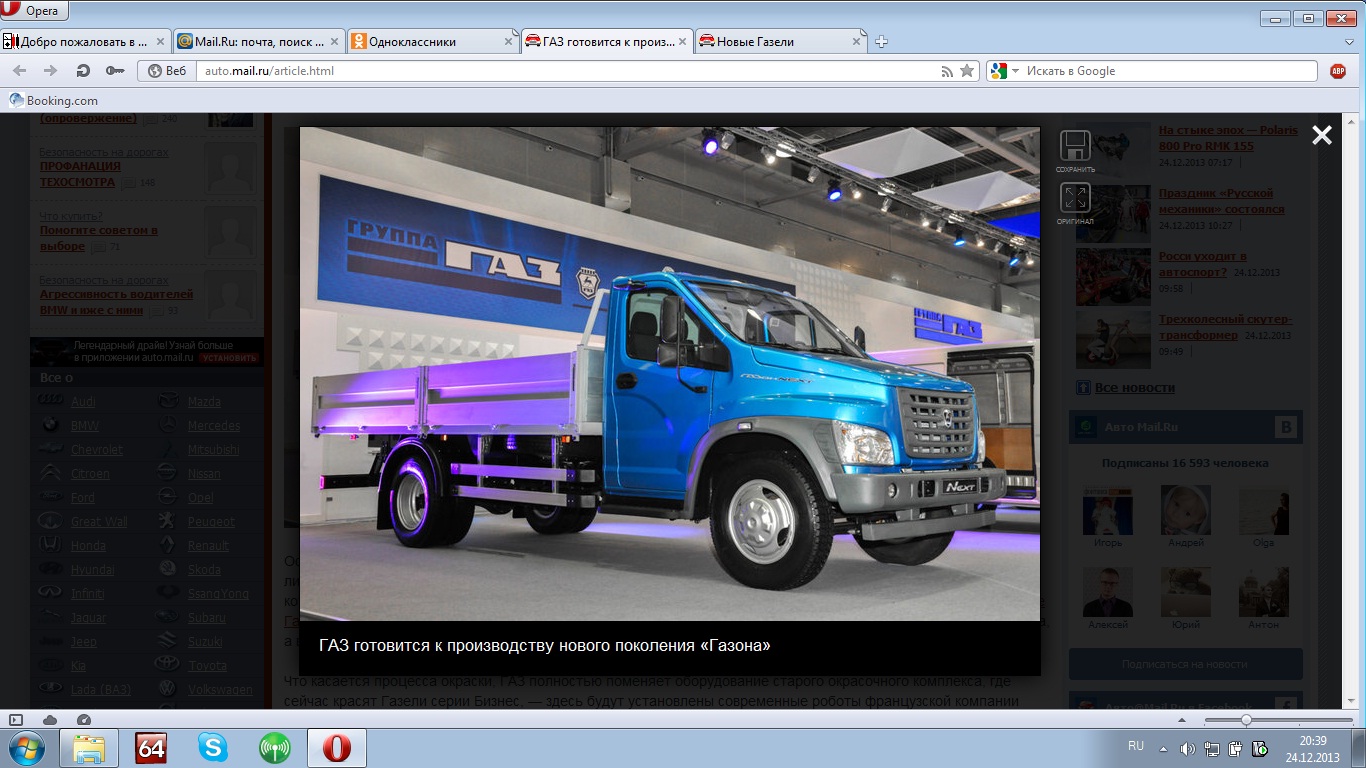Close the Новые Газели tab
Viewport: 1366px width, 768px height.
point(857,42)
